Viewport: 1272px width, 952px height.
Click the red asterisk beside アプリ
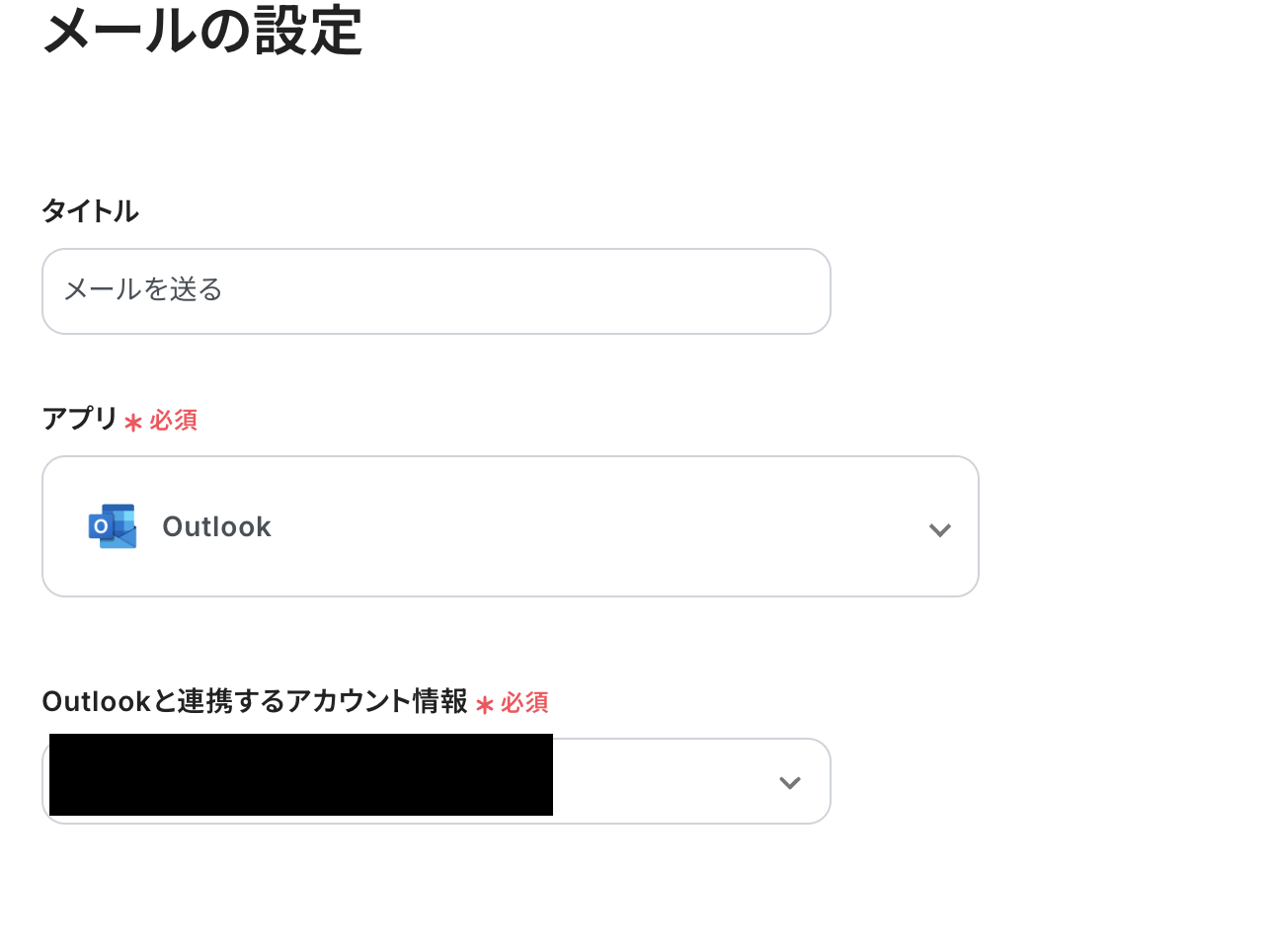(x=133, y=423)
